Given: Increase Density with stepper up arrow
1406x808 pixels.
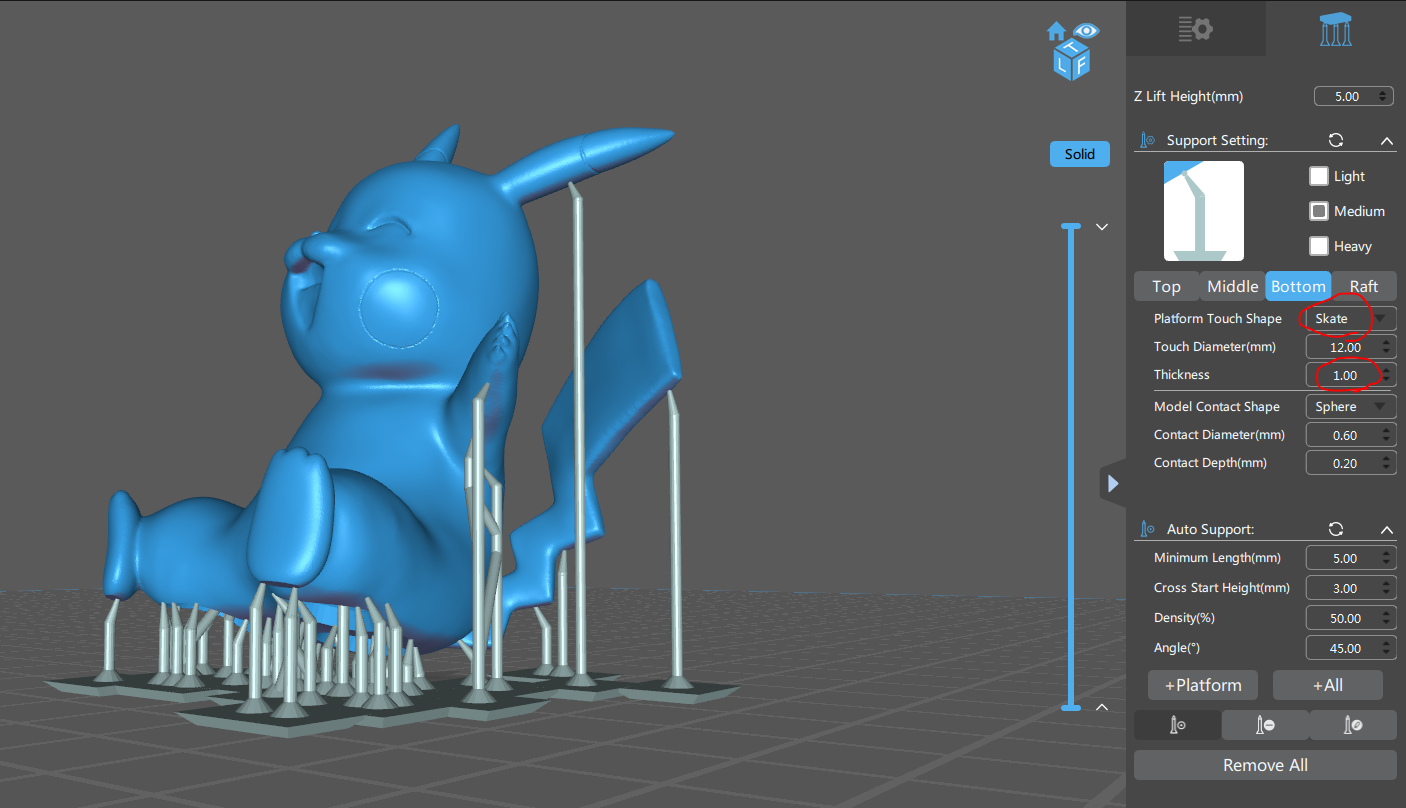Looking at the screenshot, I should [1387, 613].
